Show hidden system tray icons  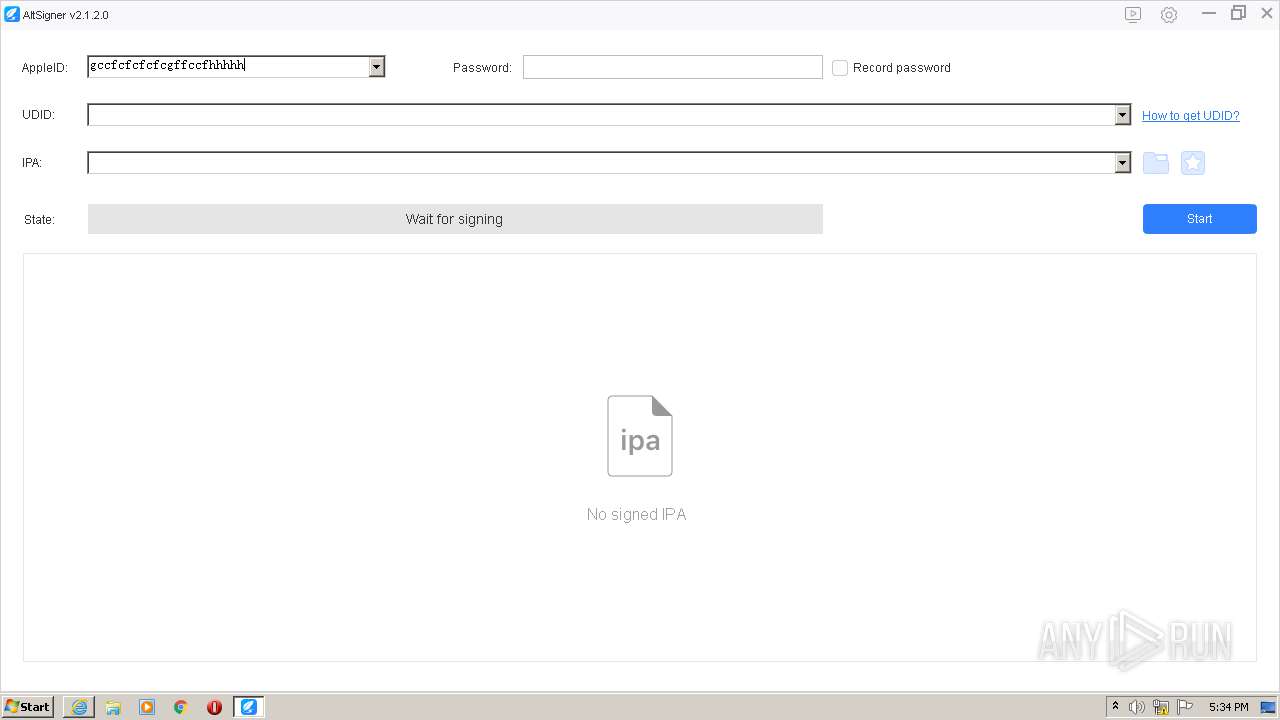tap(1115, 707)
